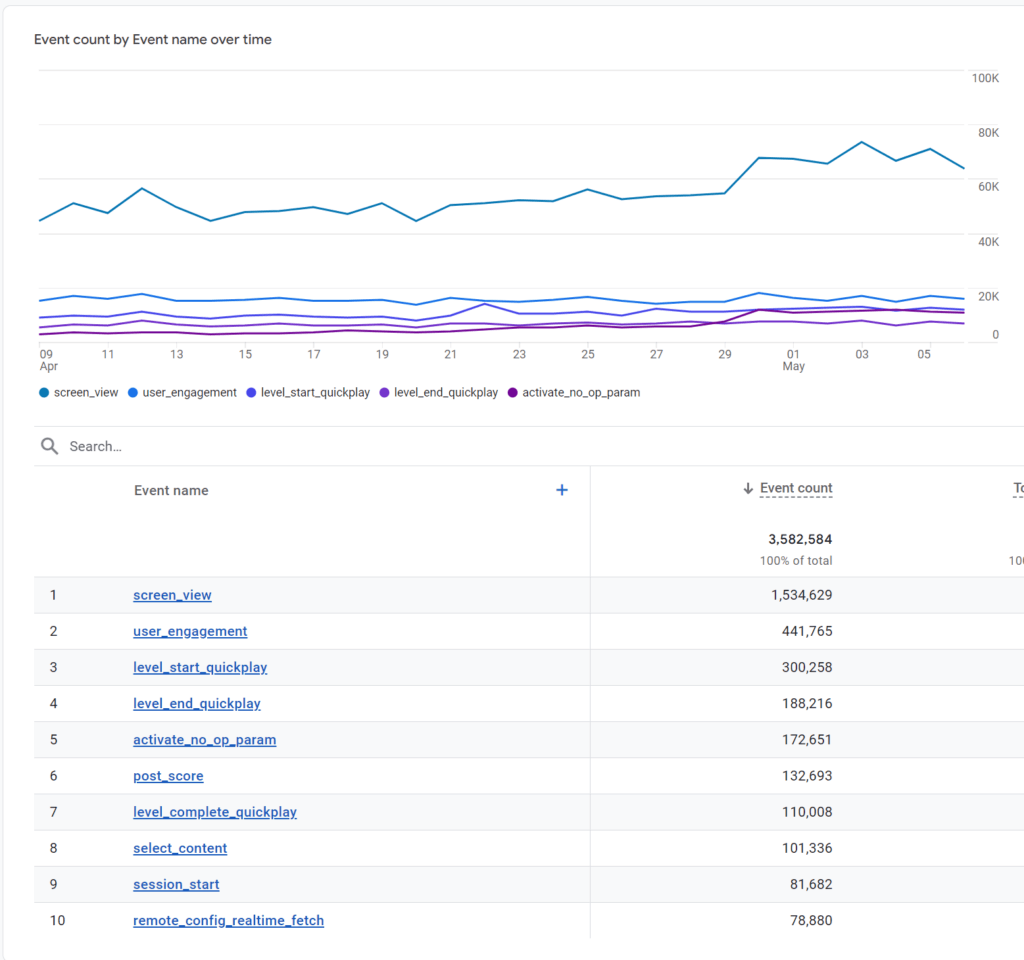The width and height of the screenshot is (1024, 960).
Task: Select the Event name column header
Action: 171,490
